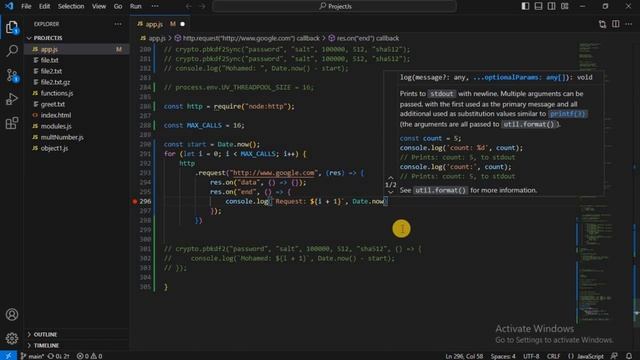Image resolution: width=640 pixels, height=360 pixels.
Task: Open the Manage gear settings icon
Action: [12, 338]
